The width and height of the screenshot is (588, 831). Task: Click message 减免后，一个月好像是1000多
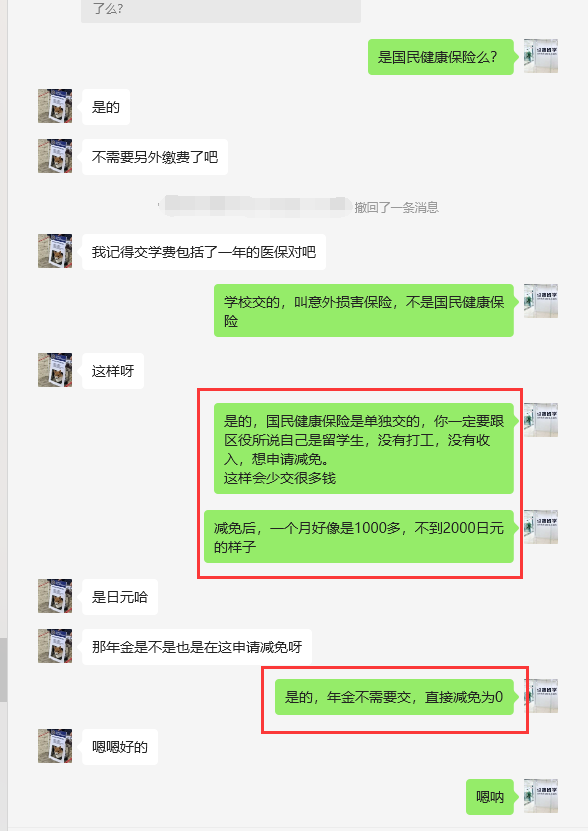pos(359,536)
